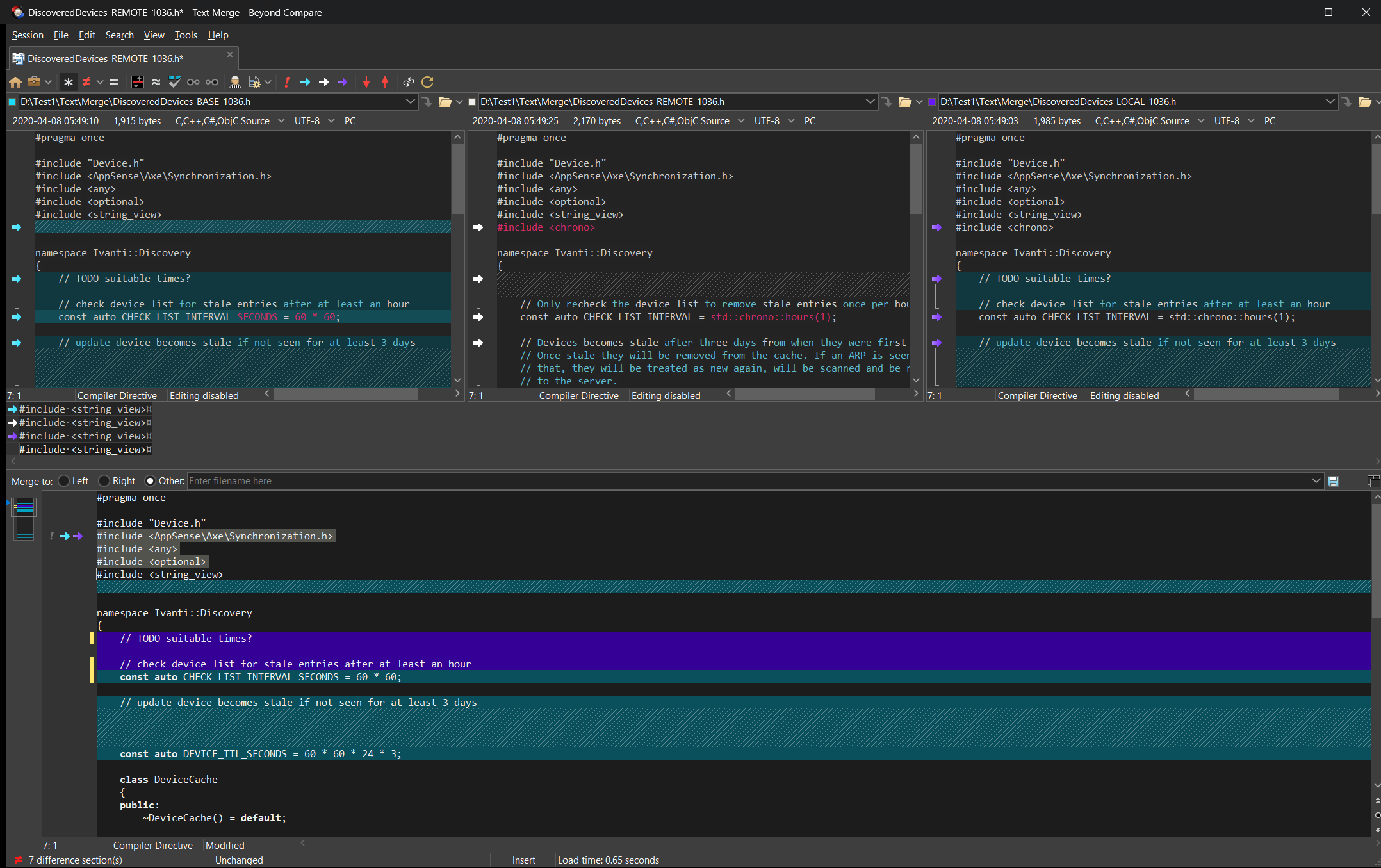Screen dimensions: 1381x868
Task: Open the merge output filename dropdown
Action: 1316,481
